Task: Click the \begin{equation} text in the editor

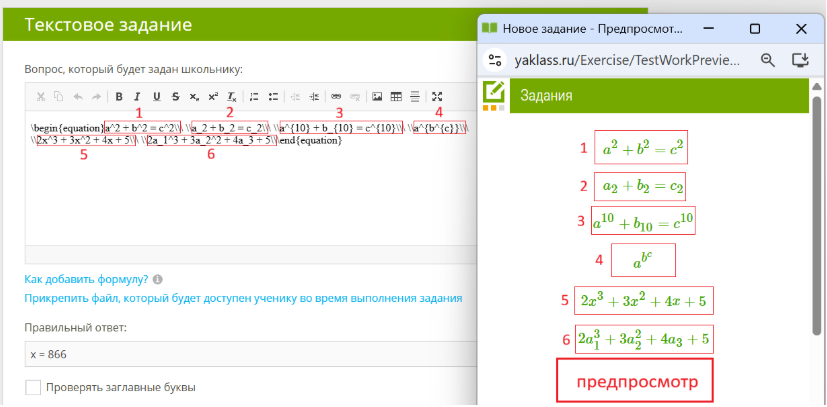Action: tap(67, 128)
